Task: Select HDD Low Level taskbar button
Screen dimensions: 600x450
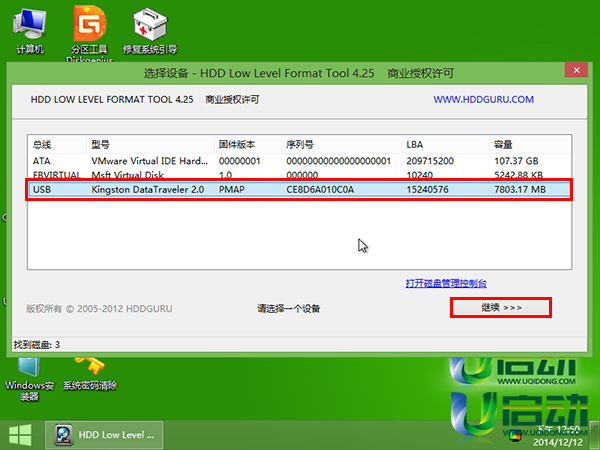Action: (x=104, y=435)
